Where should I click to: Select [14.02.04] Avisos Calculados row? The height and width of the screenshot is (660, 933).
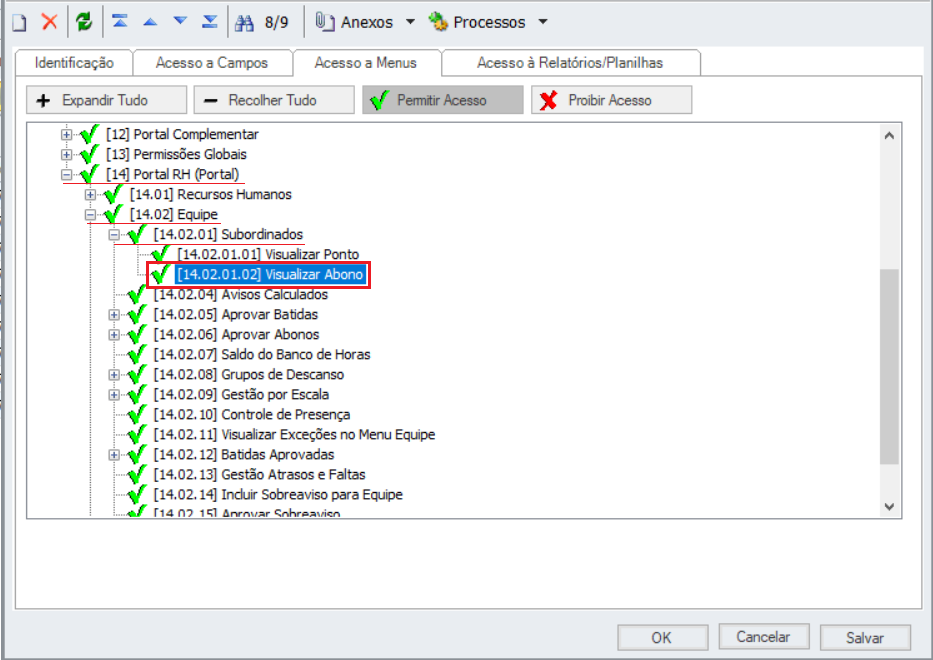(x=241, y=295)
